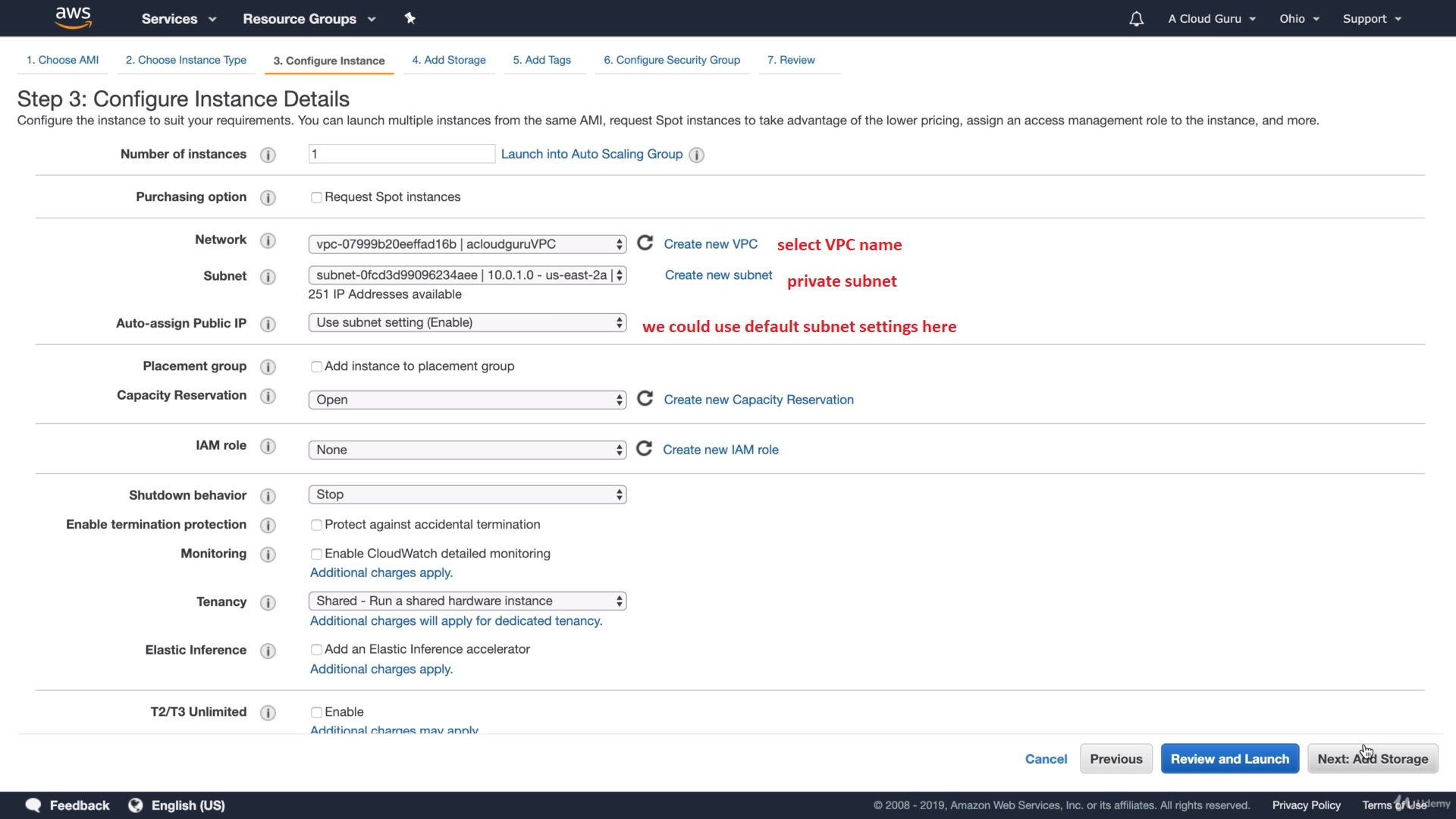Viewport: 1456px width, 819px height.
Task: Check Protect against accidental termination
Action: point(316,525)
